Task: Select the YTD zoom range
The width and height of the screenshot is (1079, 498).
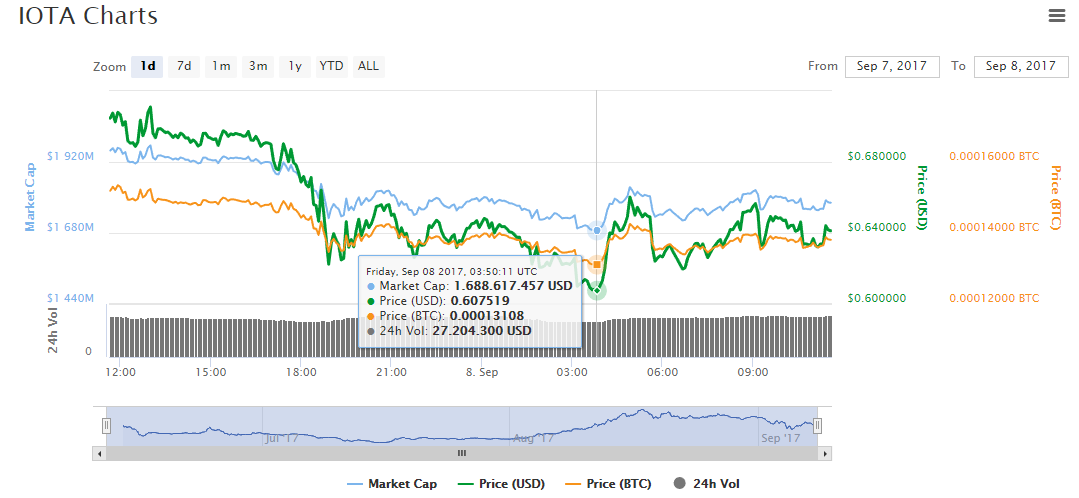Action: coord(332,67)
